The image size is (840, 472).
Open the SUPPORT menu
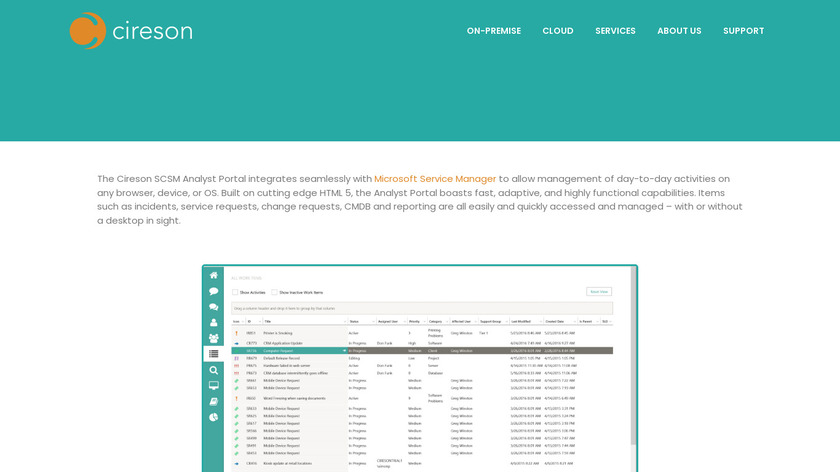(x=743, y=31)
